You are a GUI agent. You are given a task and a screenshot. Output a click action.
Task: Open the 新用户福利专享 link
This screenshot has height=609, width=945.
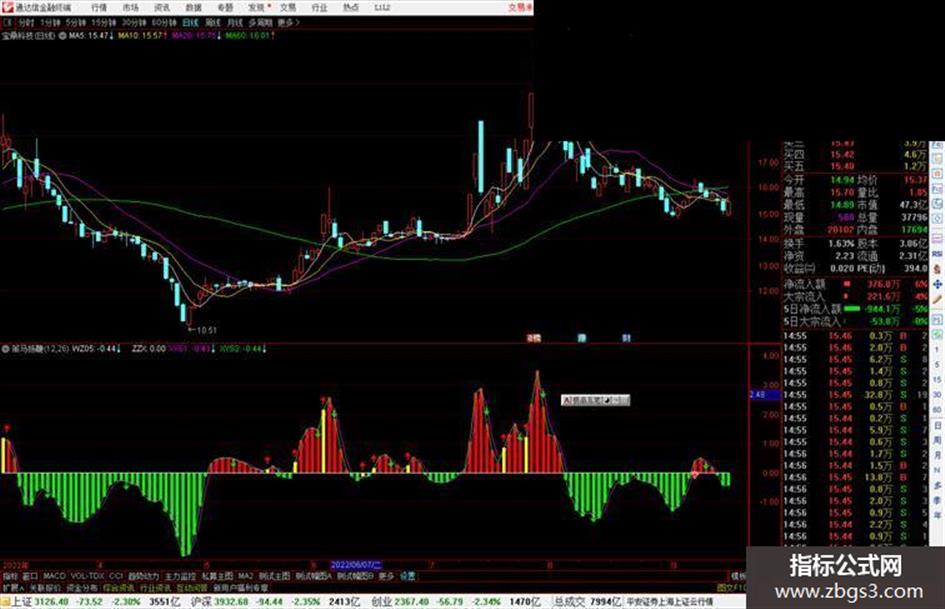tap(240, 587)
